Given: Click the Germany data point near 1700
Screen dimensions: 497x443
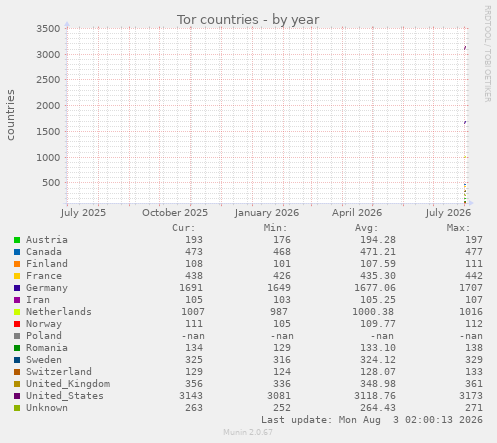Looking at the screenshot, I should [x=465, y=122].
